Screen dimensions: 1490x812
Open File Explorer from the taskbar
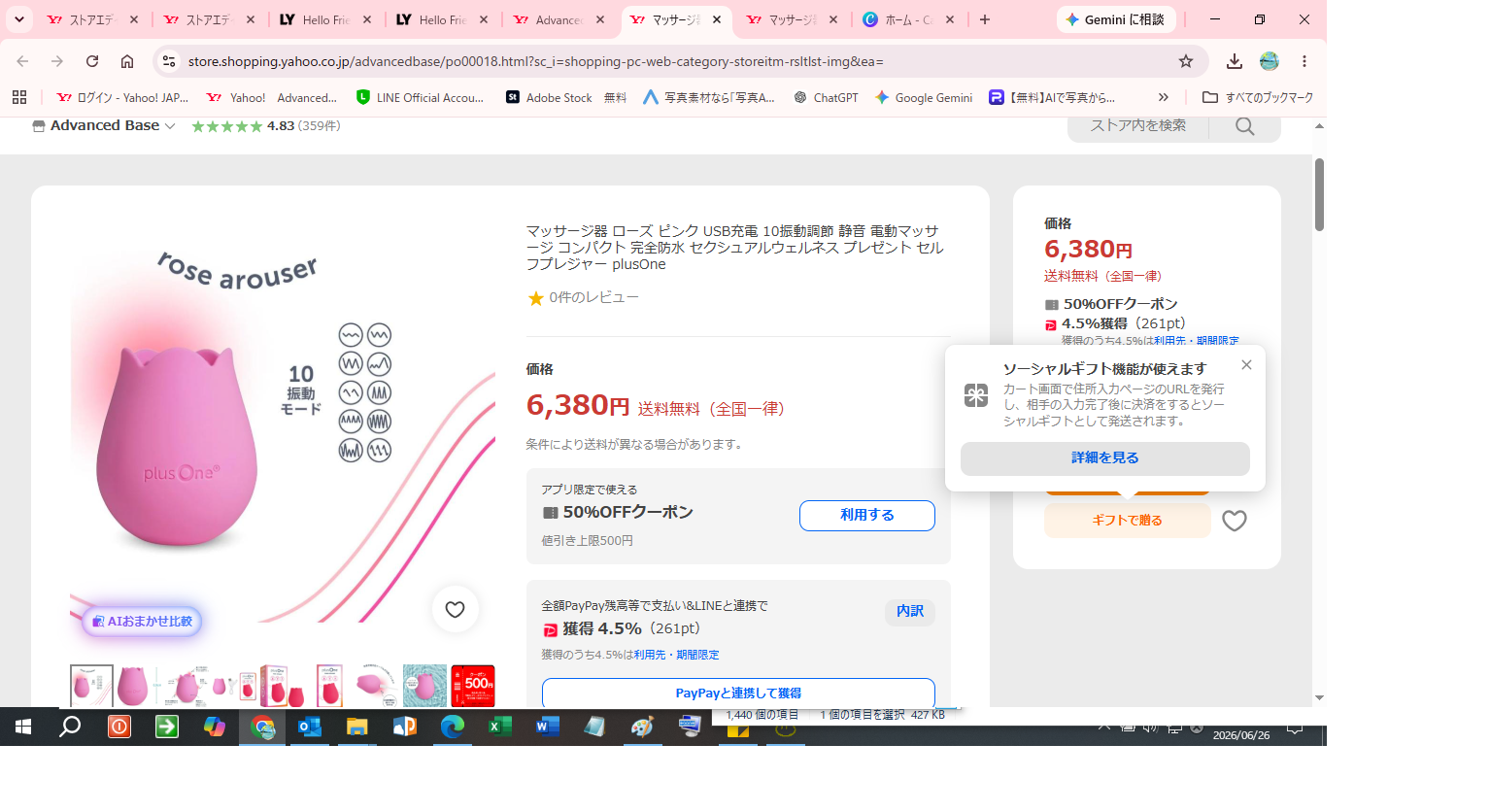pos(357,727)
